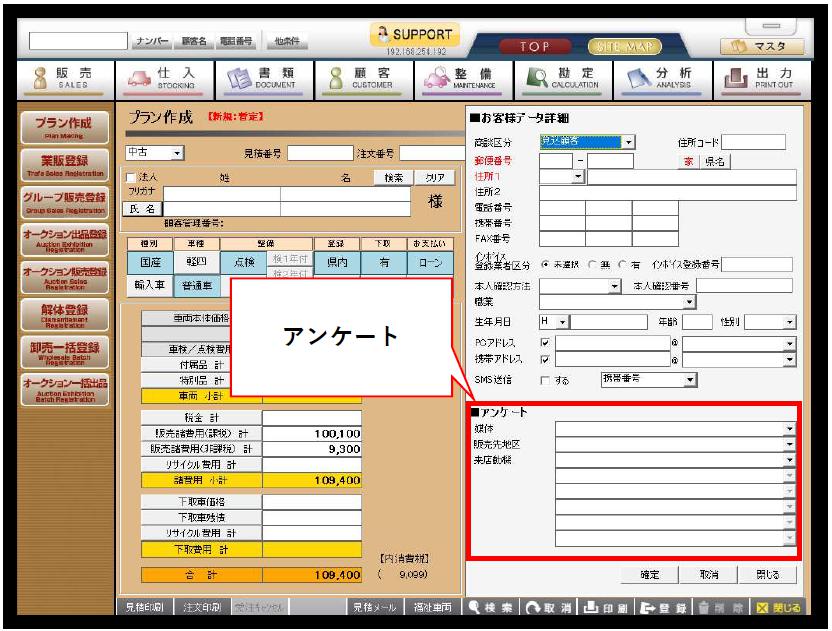Viewport: 832px width, 631px height.
Task: Click the 検索 search icon in bottom bar
Action: tap(491, 608)
